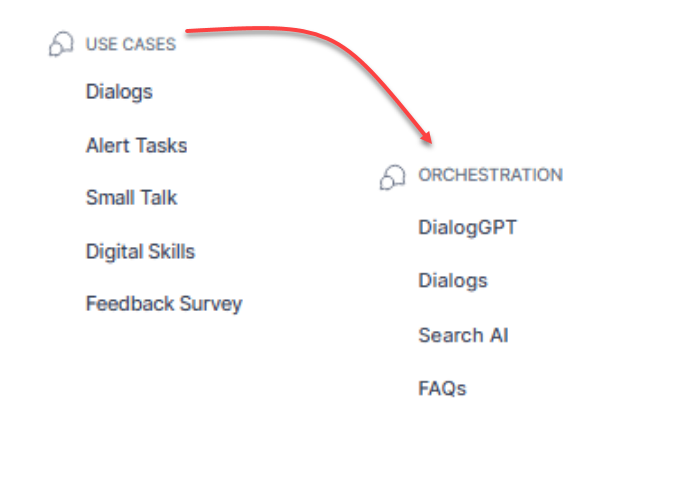Open DialogGPT under Orchestration

[x=467, y=227]
